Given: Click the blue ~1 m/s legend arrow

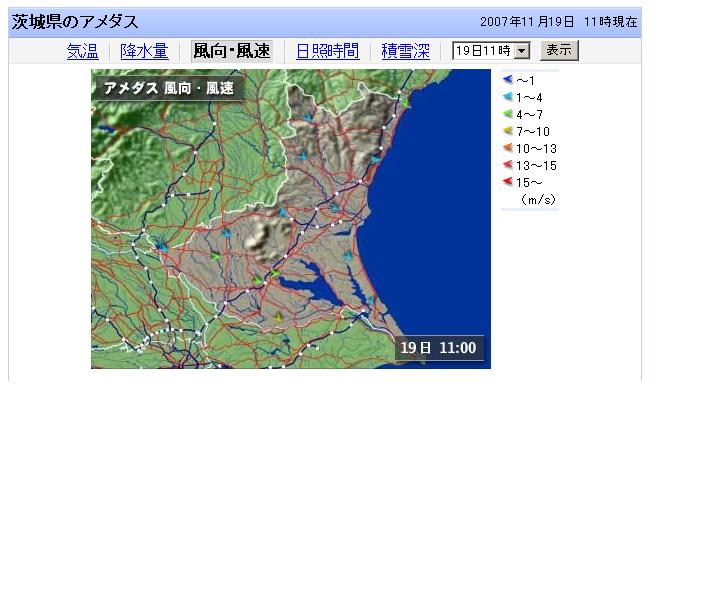Looking at the screenshot, I should tap(508, 79).
